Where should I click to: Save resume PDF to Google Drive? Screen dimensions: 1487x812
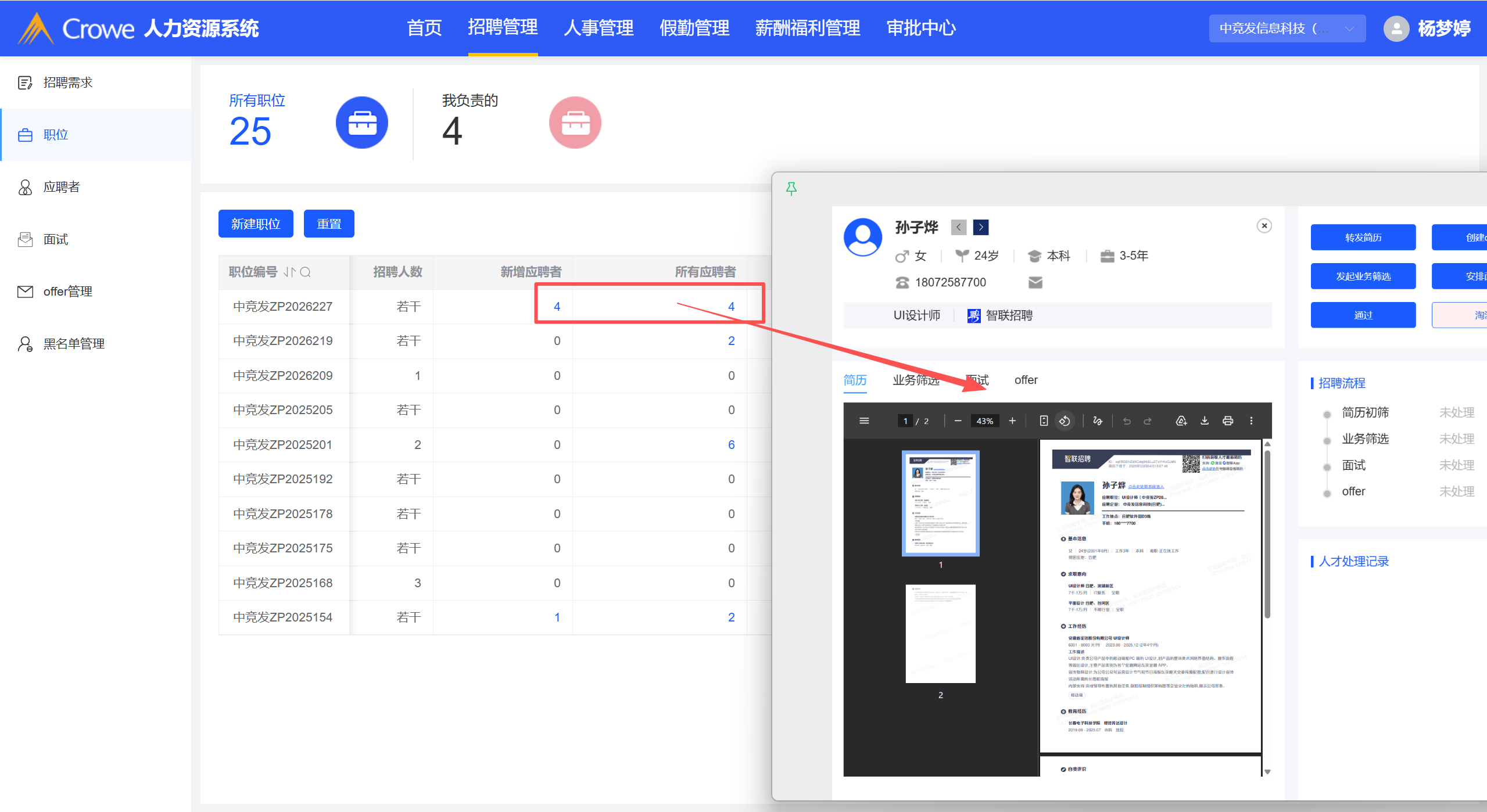pyautogui.click(x=1181, y=421)
